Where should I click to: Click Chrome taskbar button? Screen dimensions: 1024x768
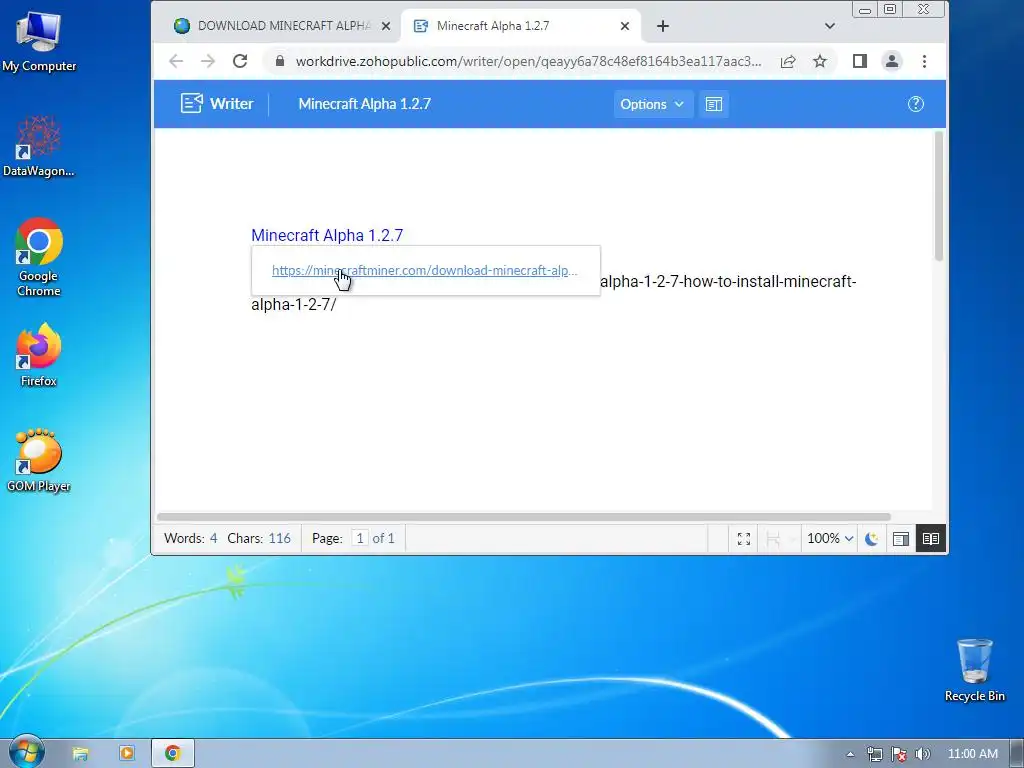click(x=173, y=754)
